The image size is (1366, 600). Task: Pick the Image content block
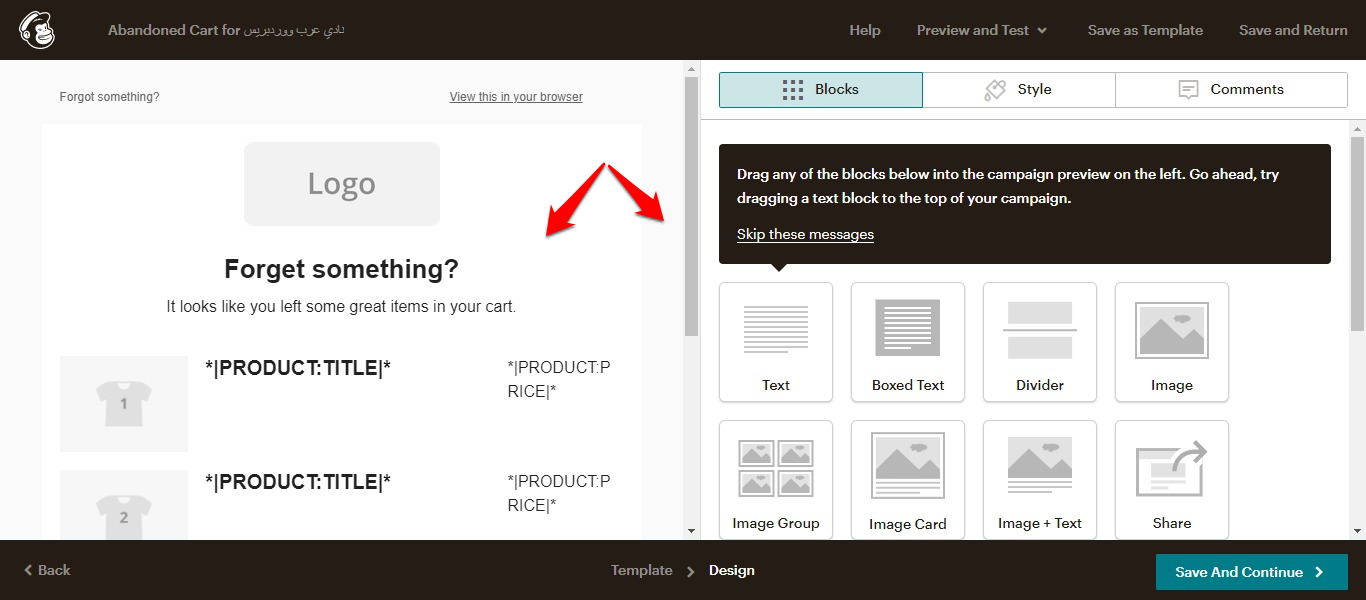[x=1172, y=342]
